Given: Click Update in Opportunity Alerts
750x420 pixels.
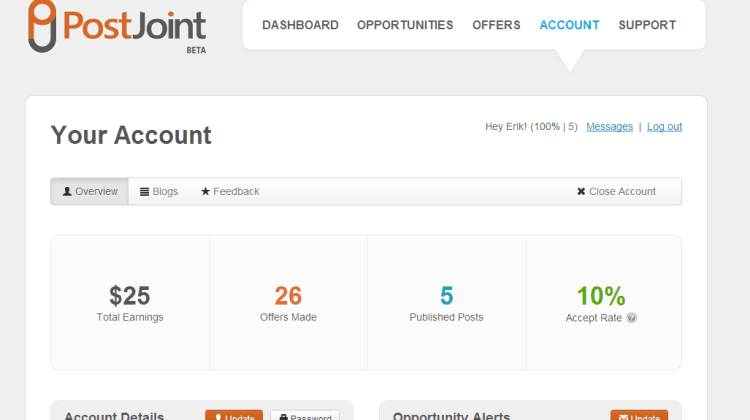Looking at the screenshot, I should pos(639,415).
